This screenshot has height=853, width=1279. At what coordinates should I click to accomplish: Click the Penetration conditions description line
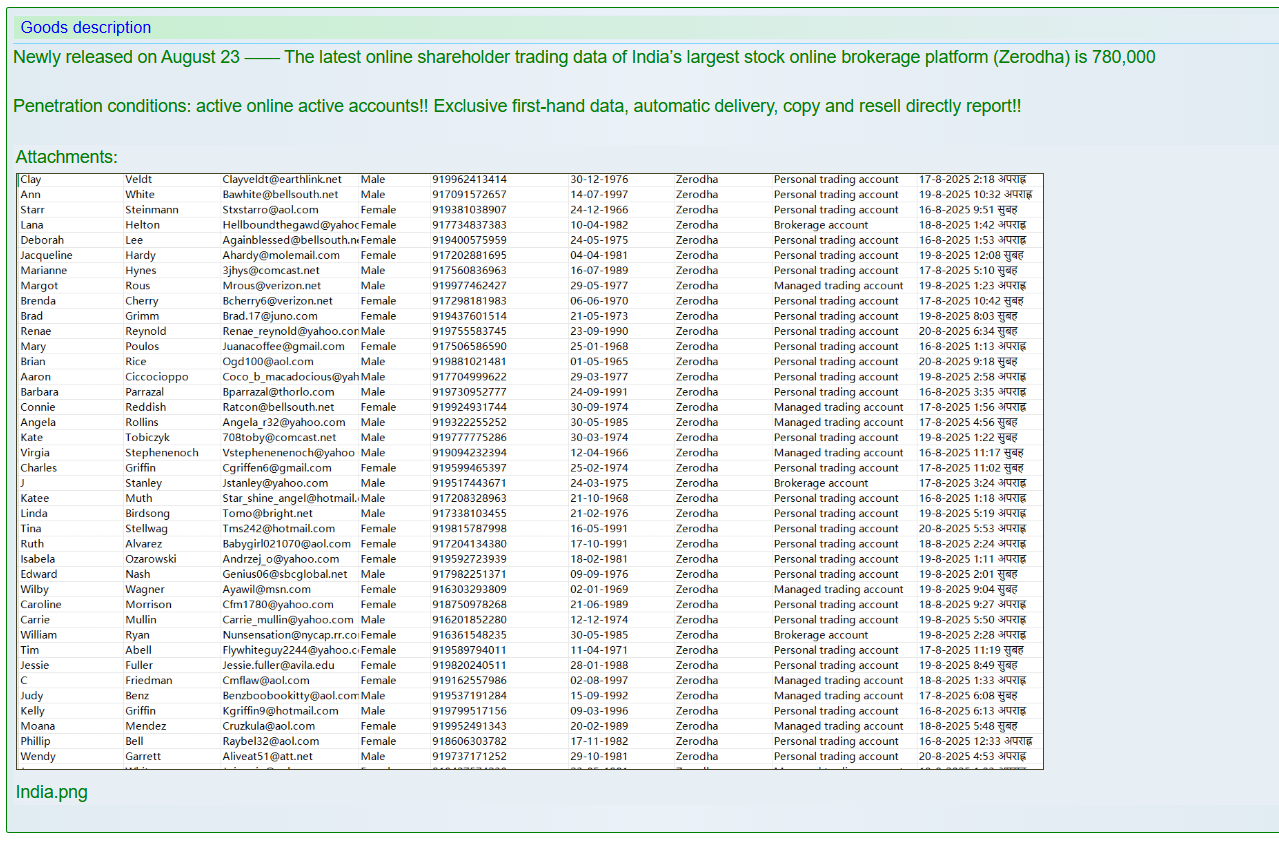516,105
